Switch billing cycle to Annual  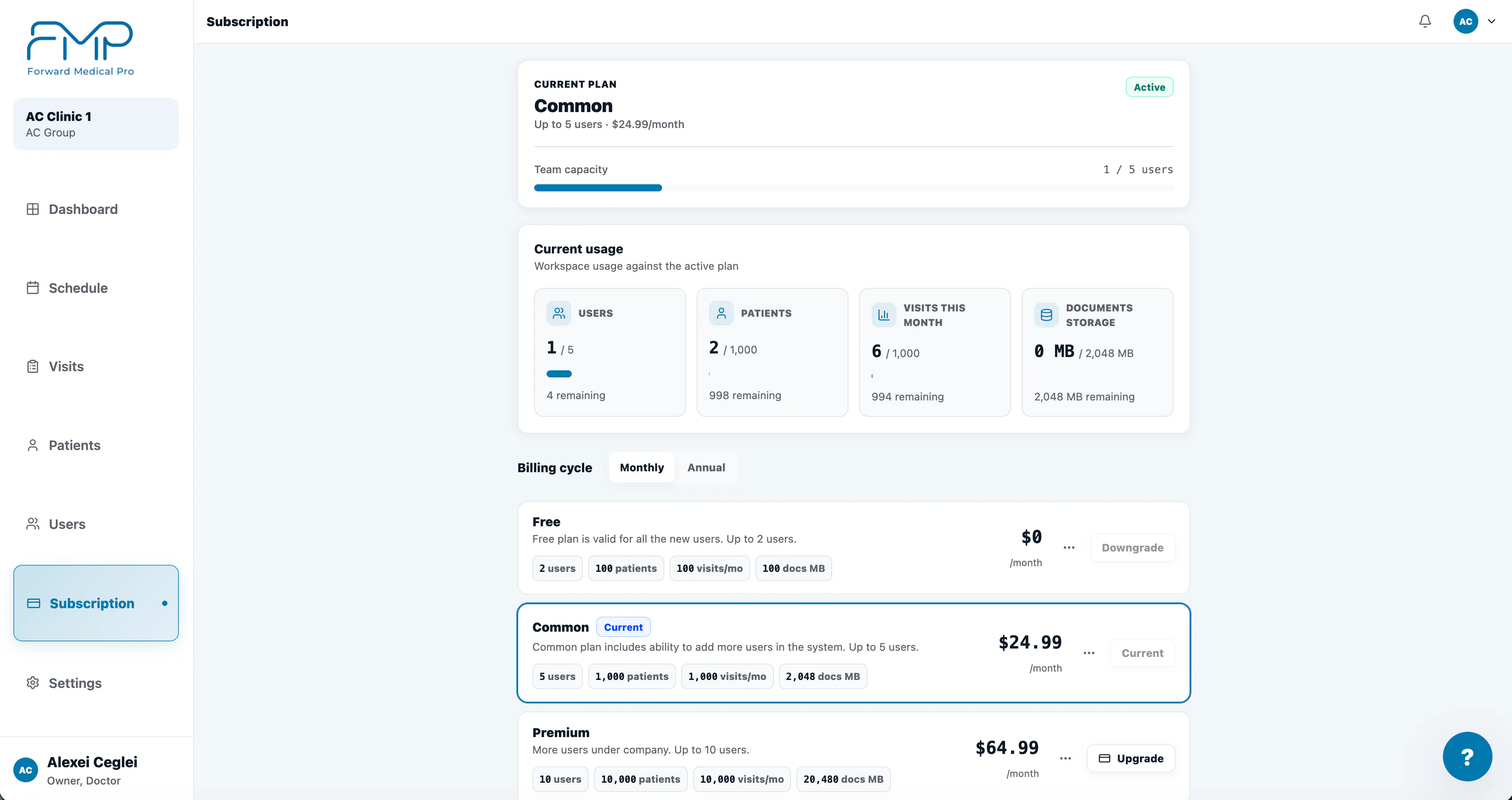click(706, 467)
